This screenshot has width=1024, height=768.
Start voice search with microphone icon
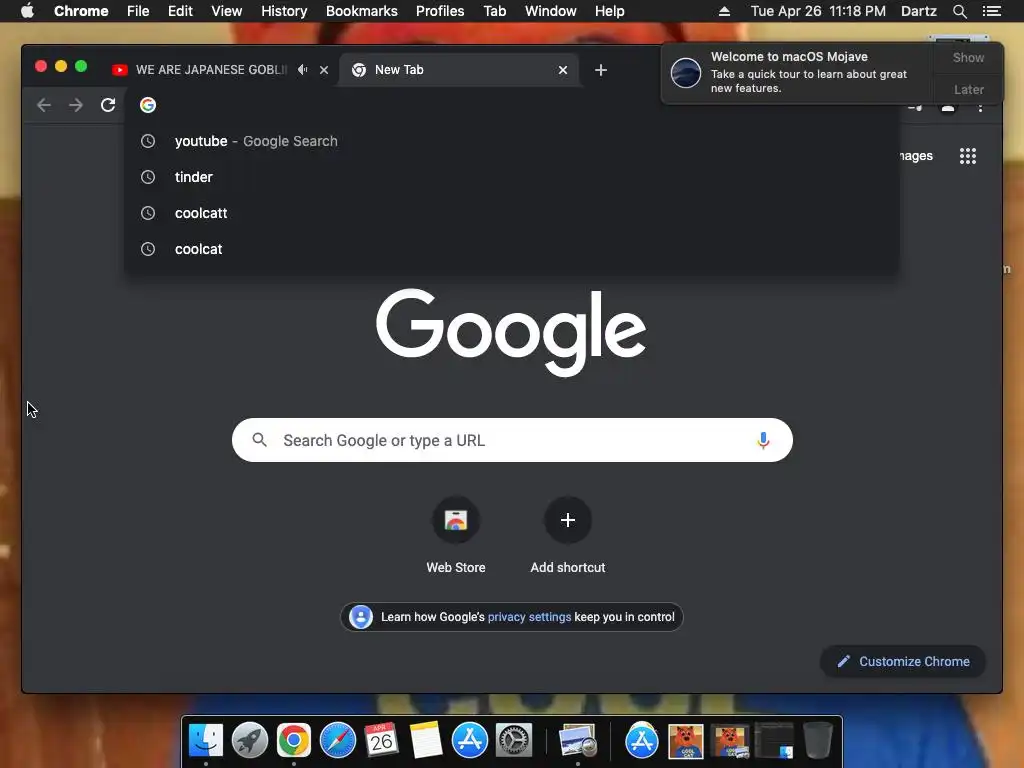(x=763, y=441)
